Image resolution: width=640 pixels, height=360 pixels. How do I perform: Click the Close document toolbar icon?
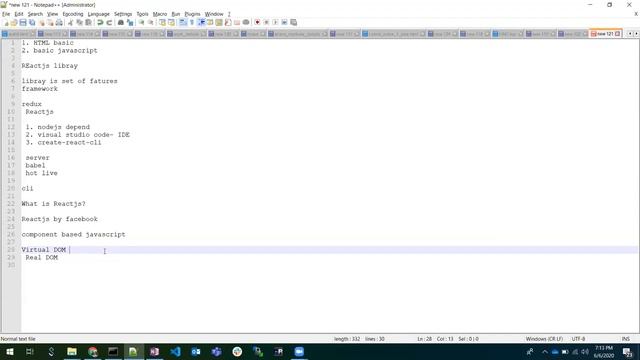coord(42,22)
